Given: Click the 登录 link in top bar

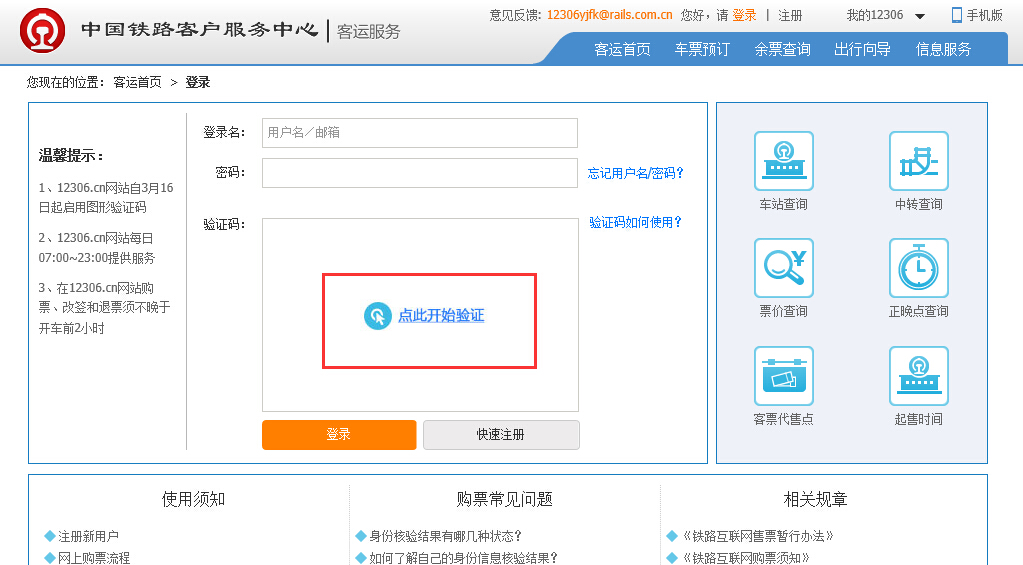Looking at the screenshot, I should (744, 15).
